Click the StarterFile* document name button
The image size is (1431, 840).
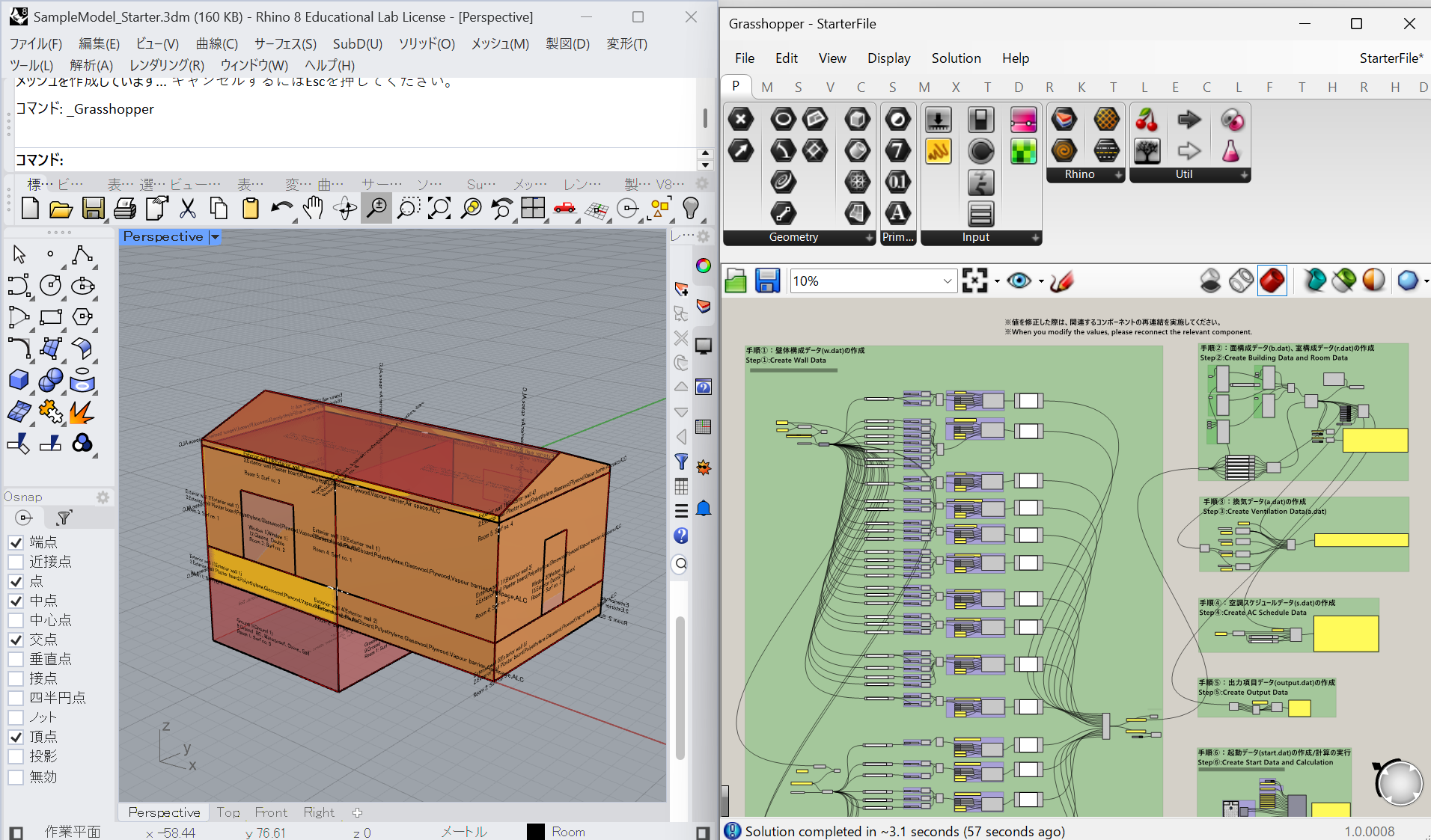click(1391, 58)
